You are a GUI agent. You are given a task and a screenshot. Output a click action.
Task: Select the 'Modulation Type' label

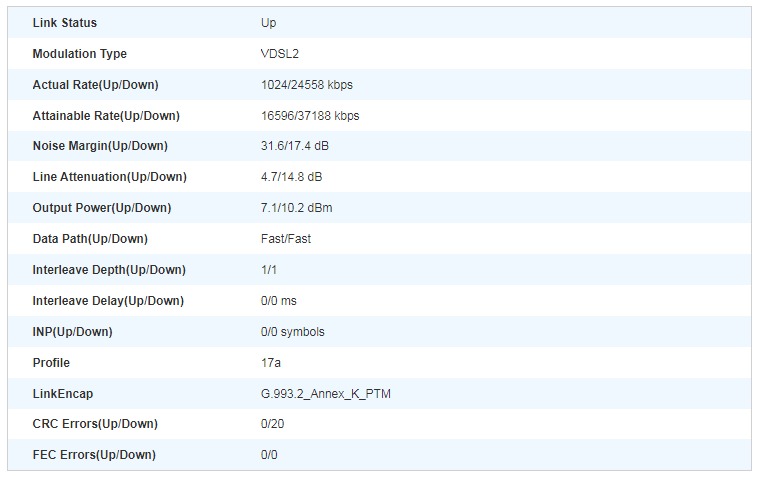[x=80, y=54]
